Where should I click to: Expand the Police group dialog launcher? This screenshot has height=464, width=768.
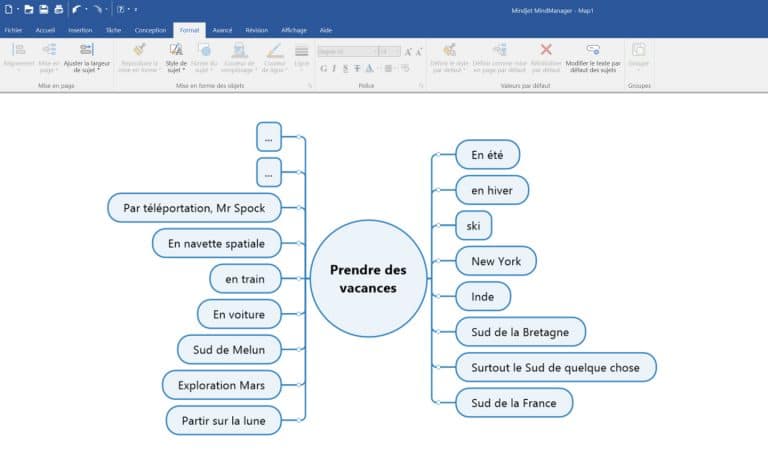(x=421, y=86)
